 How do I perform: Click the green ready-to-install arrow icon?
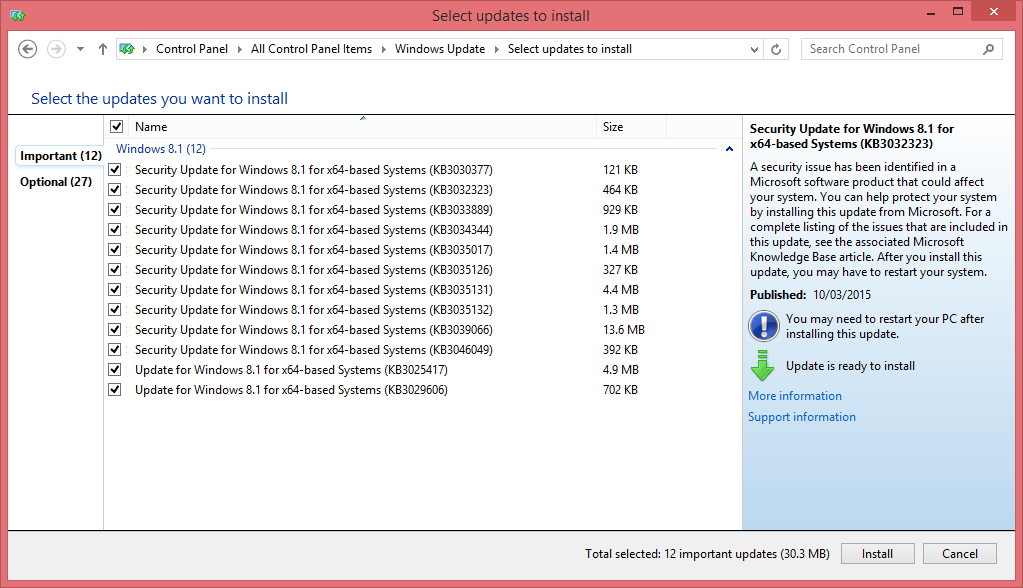762,365
